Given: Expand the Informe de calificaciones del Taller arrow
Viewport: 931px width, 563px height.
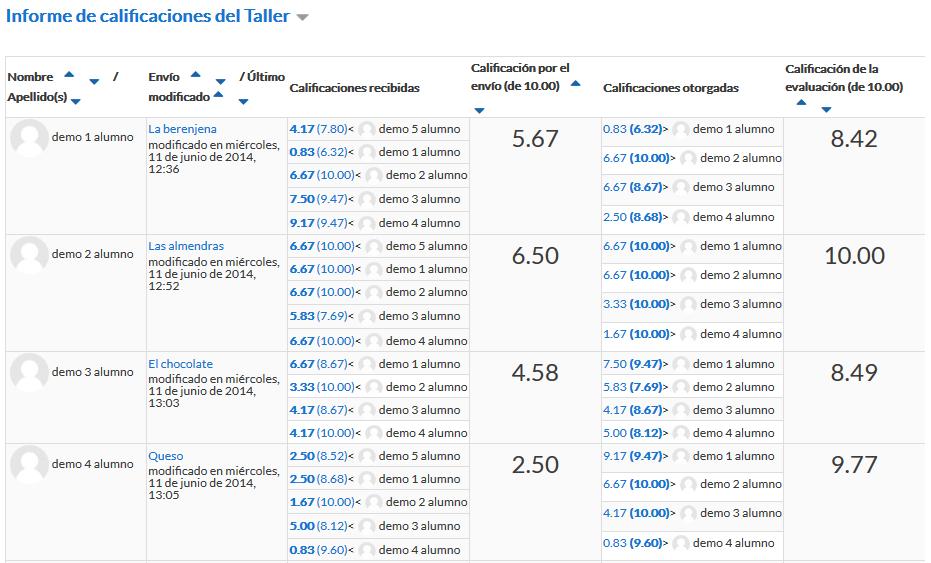Looking at the screenshot, I should [302, 17].
